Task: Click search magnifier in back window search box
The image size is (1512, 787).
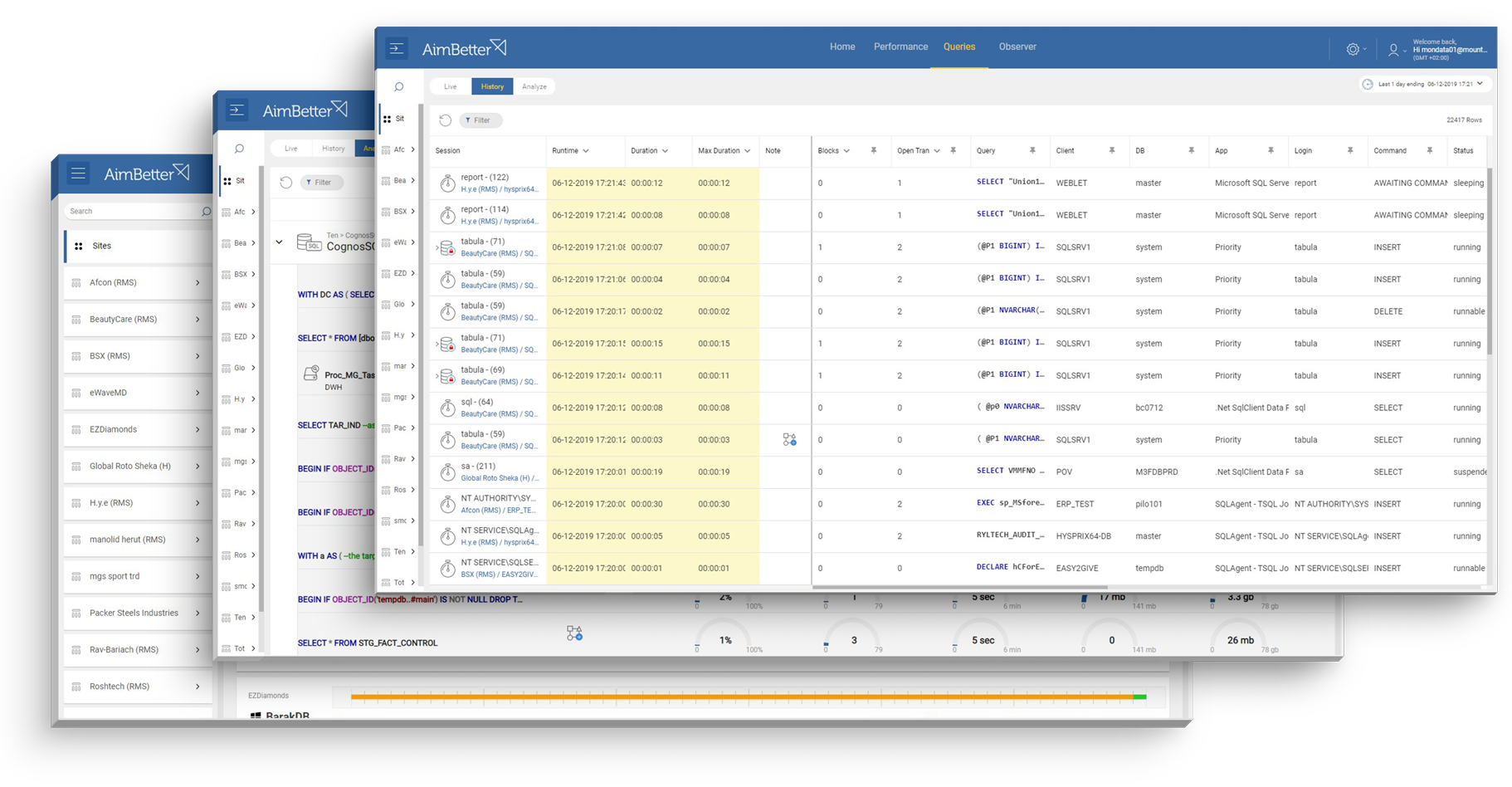Action: [x=206, y=212]
